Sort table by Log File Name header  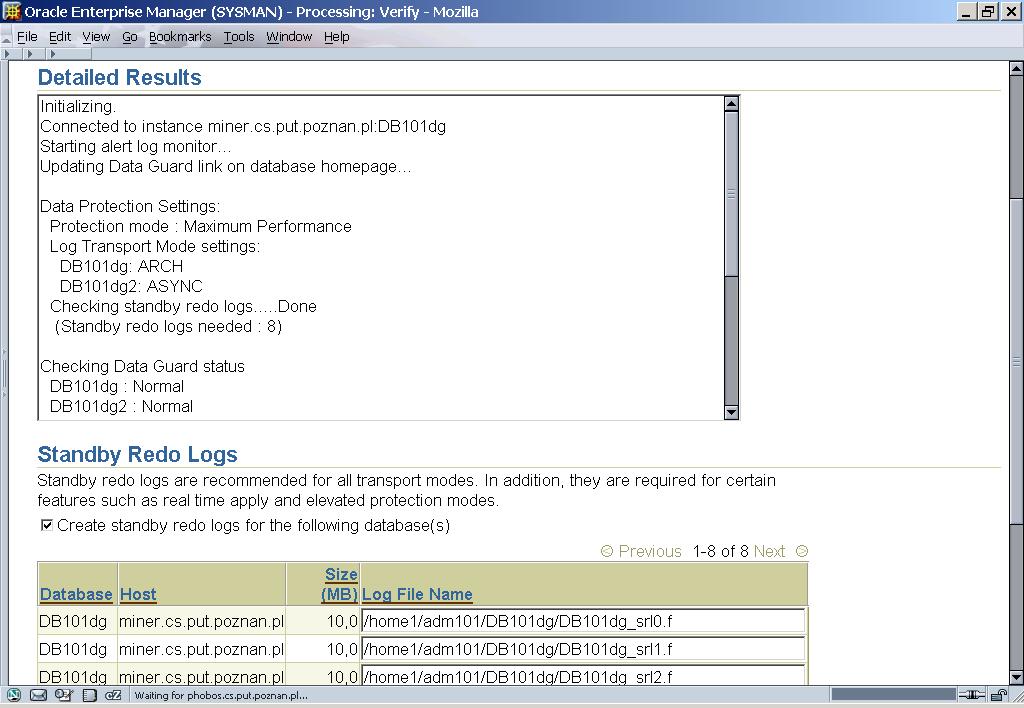pos(417,594)
